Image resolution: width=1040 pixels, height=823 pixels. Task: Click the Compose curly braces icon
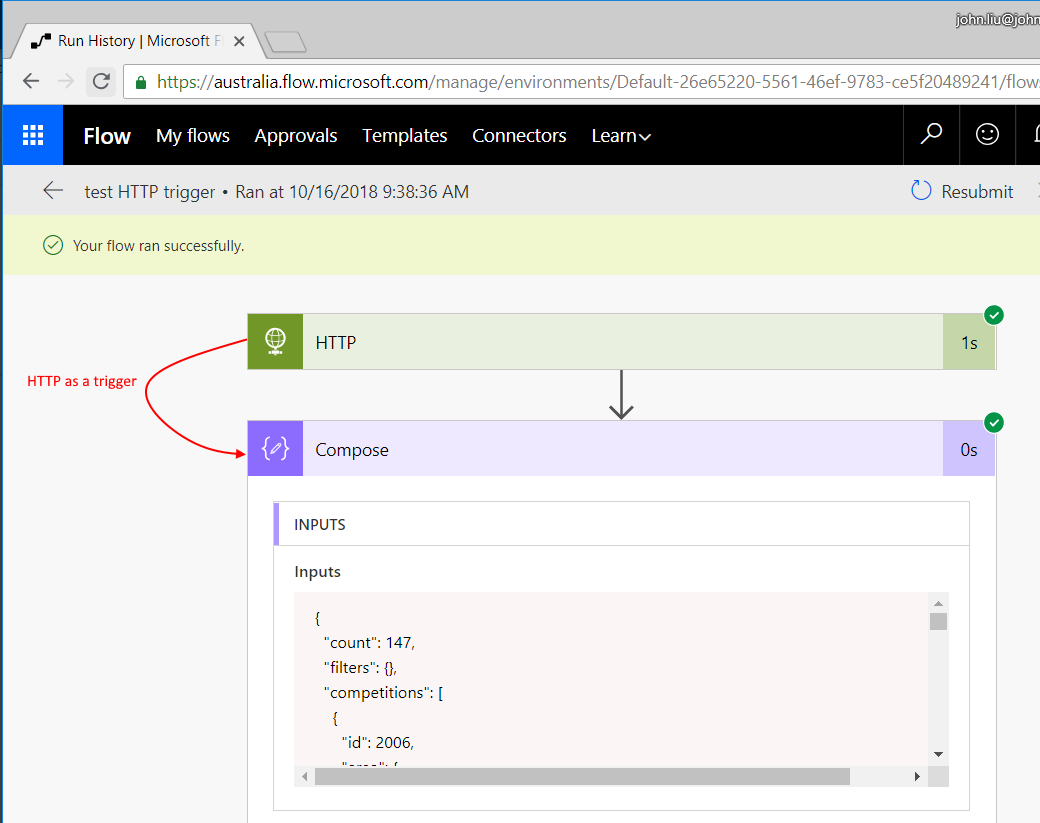pos(275,449)
